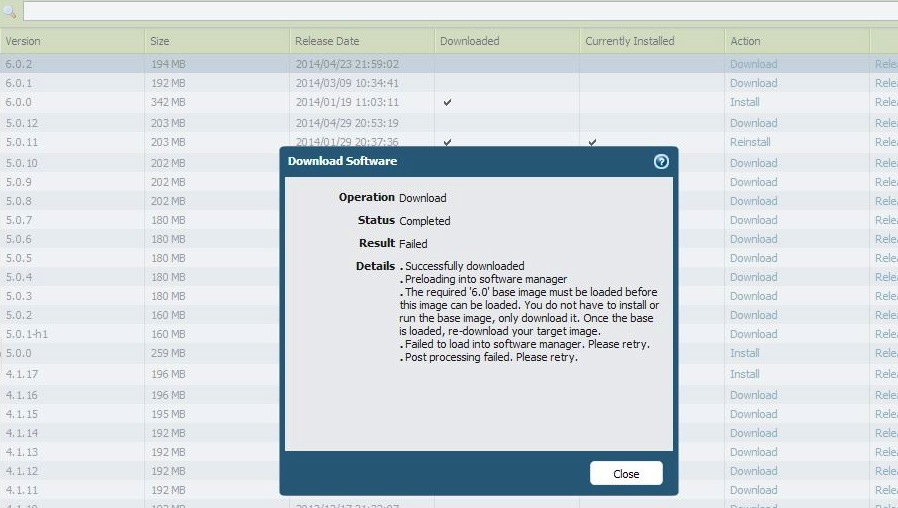Select version cell 6.0.2

(19, 64)
